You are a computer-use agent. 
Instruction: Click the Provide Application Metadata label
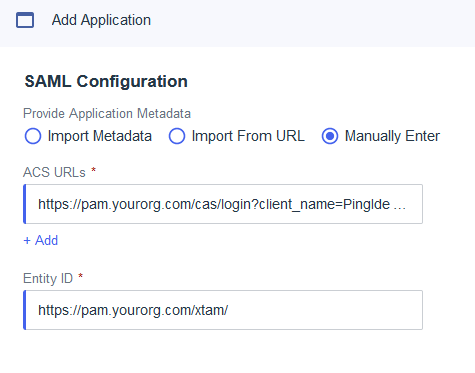pyautogui.click(x=107, y=113)
